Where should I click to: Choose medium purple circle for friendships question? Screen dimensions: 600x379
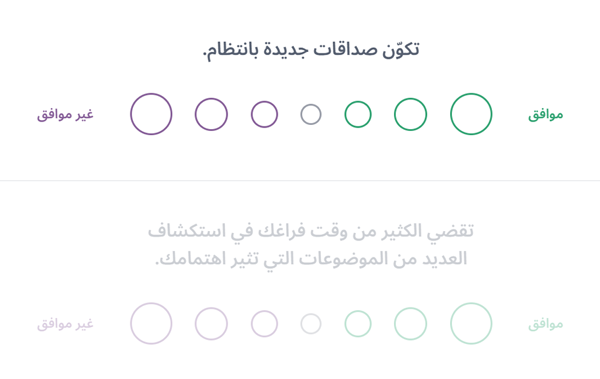coord(211,114)
